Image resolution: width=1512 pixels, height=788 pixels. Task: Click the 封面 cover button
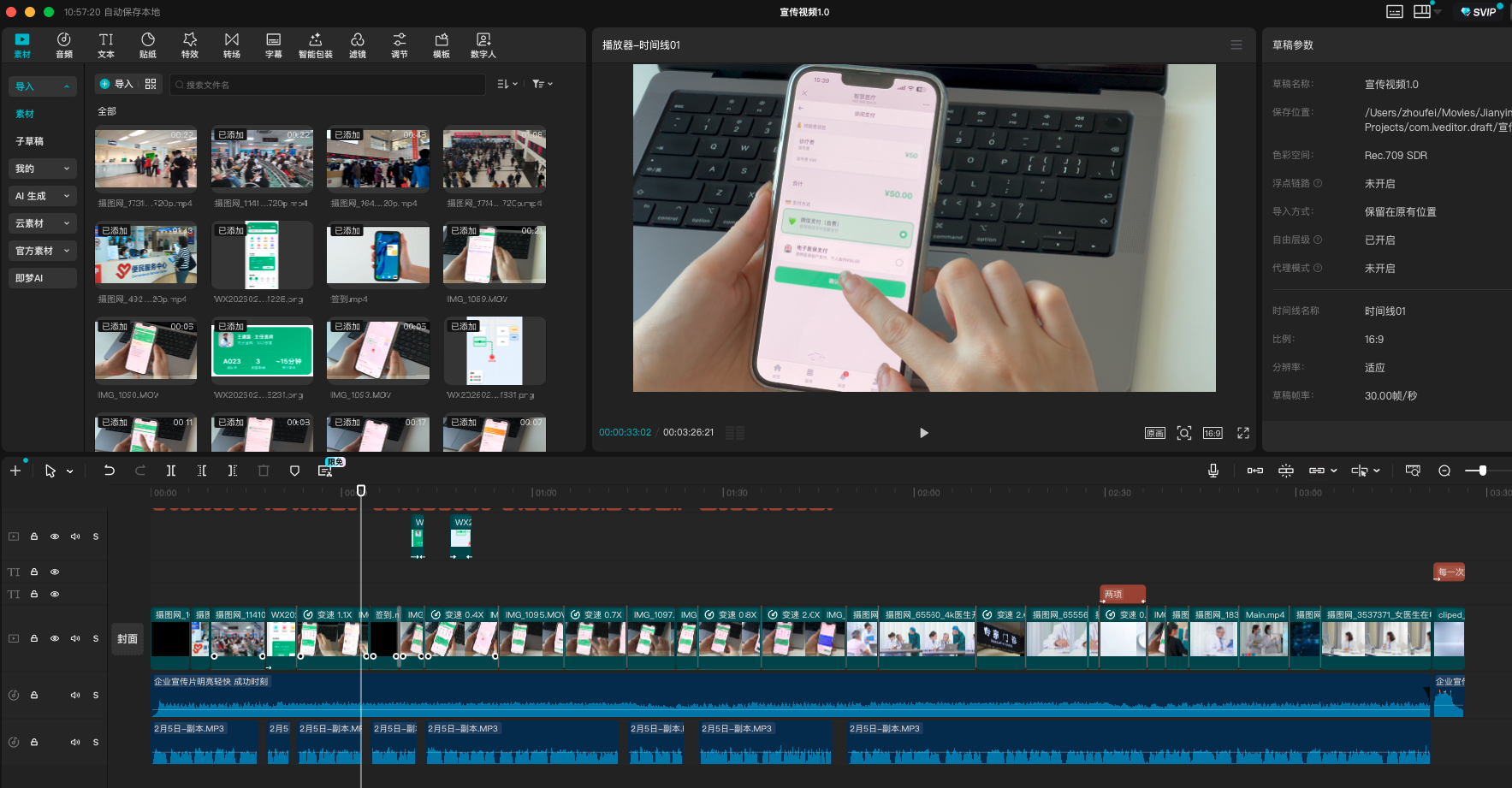(x=127, y=638)
